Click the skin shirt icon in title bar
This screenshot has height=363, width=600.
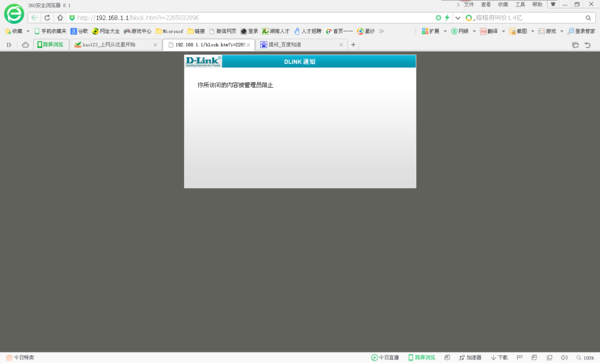coord(553,4)
